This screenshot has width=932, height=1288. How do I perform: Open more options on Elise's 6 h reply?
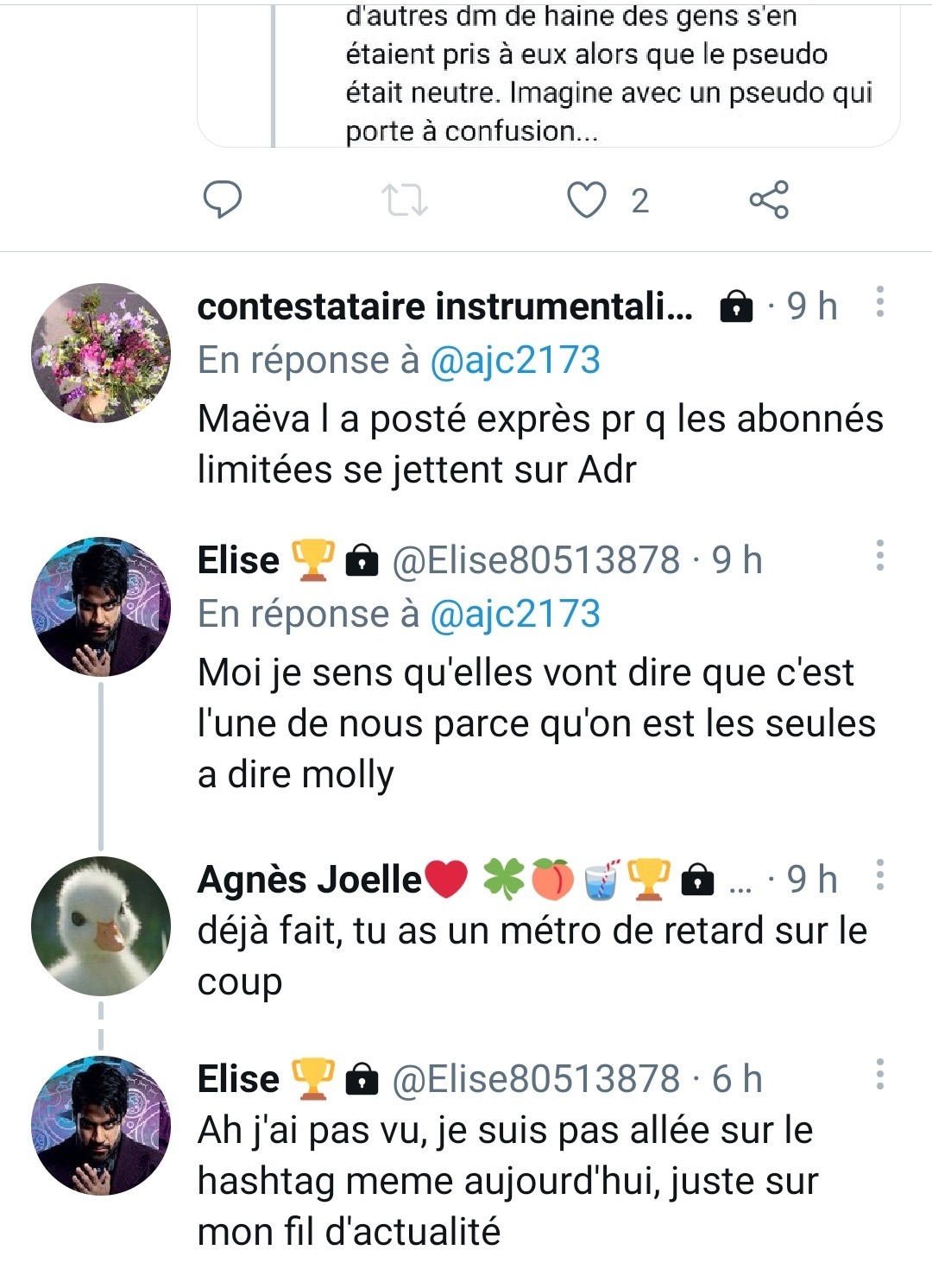pyautogui.click(x=879, y=1076)
